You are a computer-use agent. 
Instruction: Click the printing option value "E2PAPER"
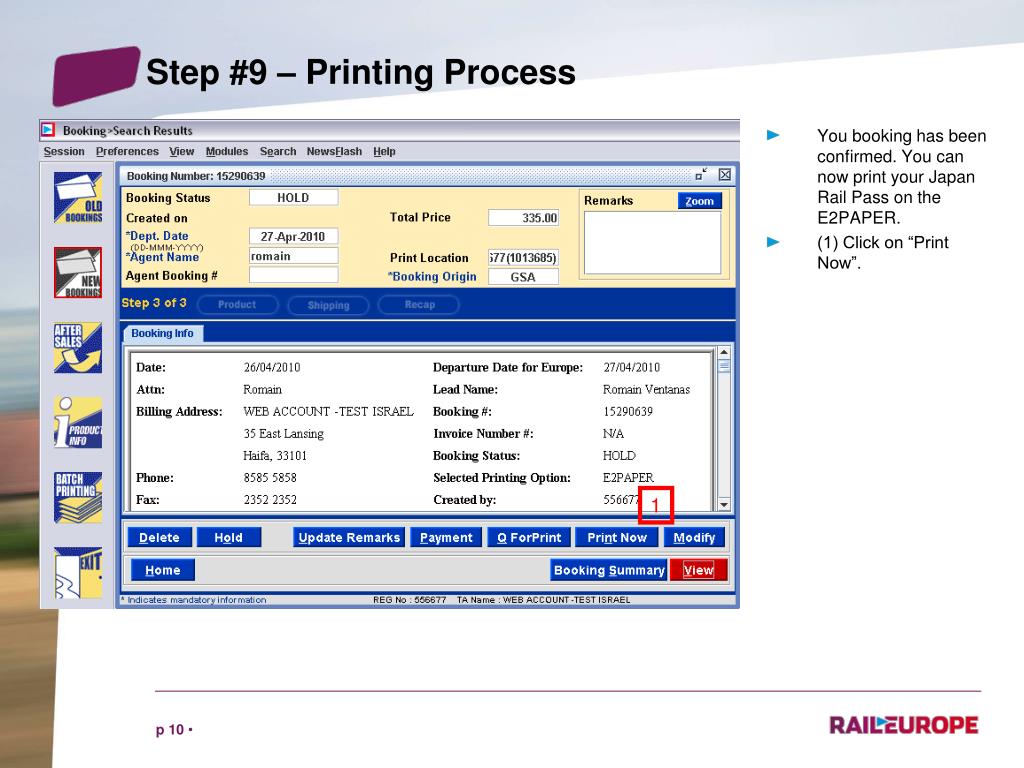point(628,478)
